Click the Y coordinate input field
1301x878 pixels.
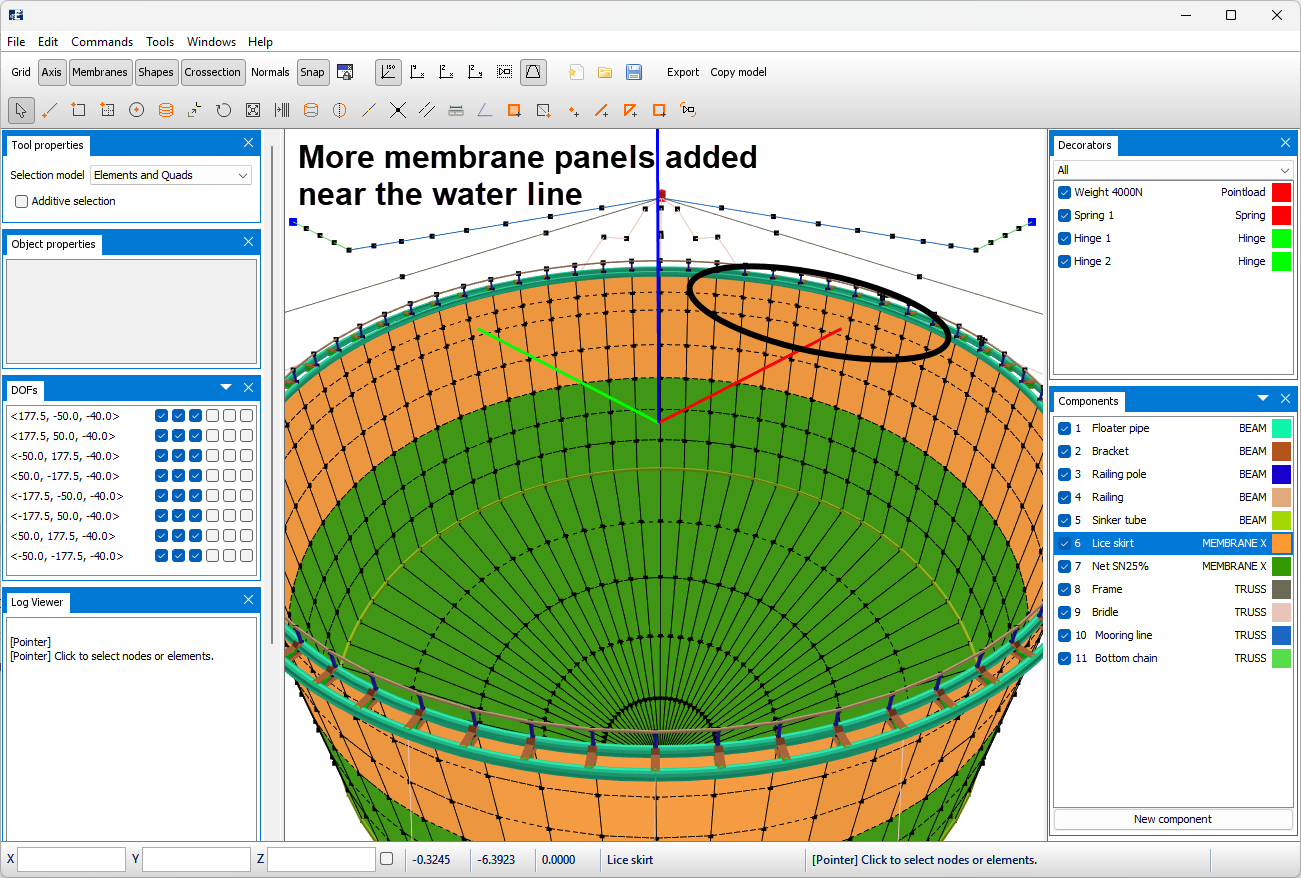196,859
